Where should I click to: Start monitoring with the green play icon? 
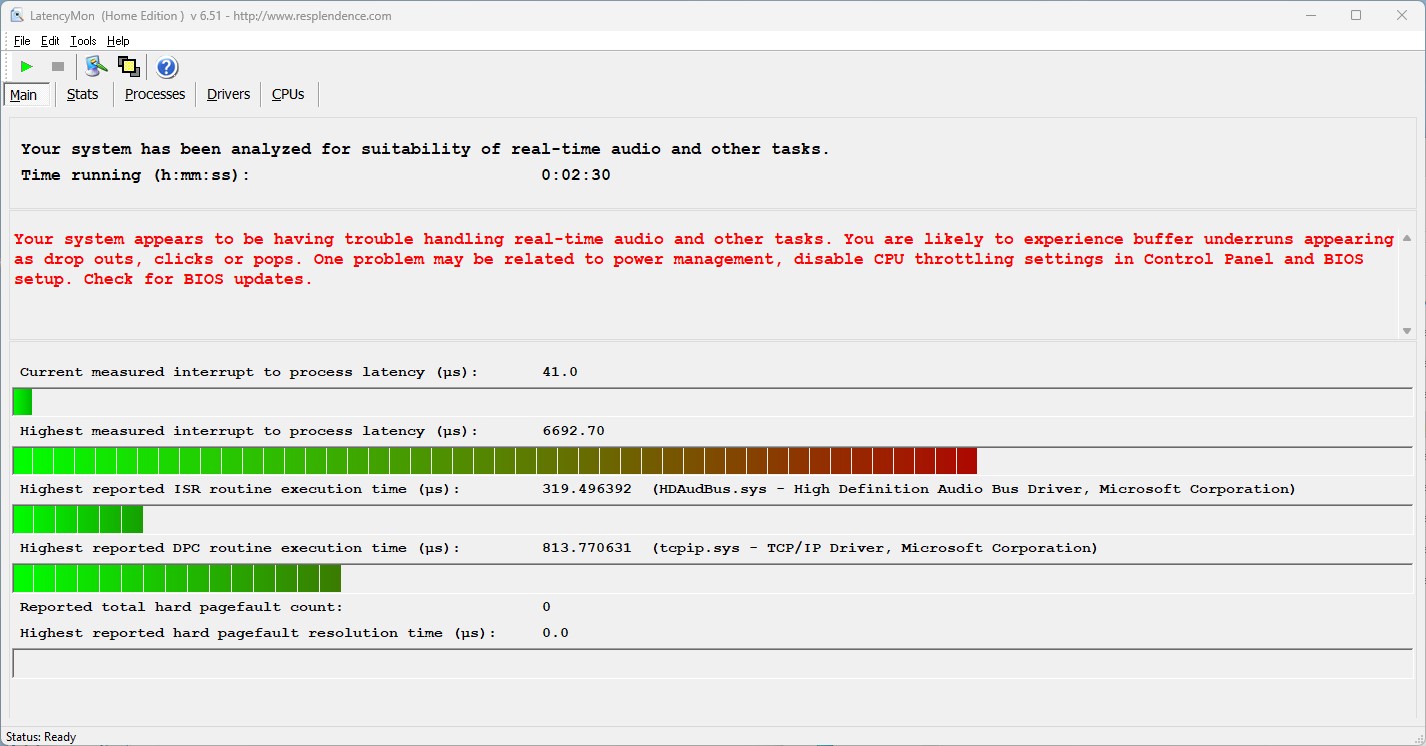pos(27,67)
